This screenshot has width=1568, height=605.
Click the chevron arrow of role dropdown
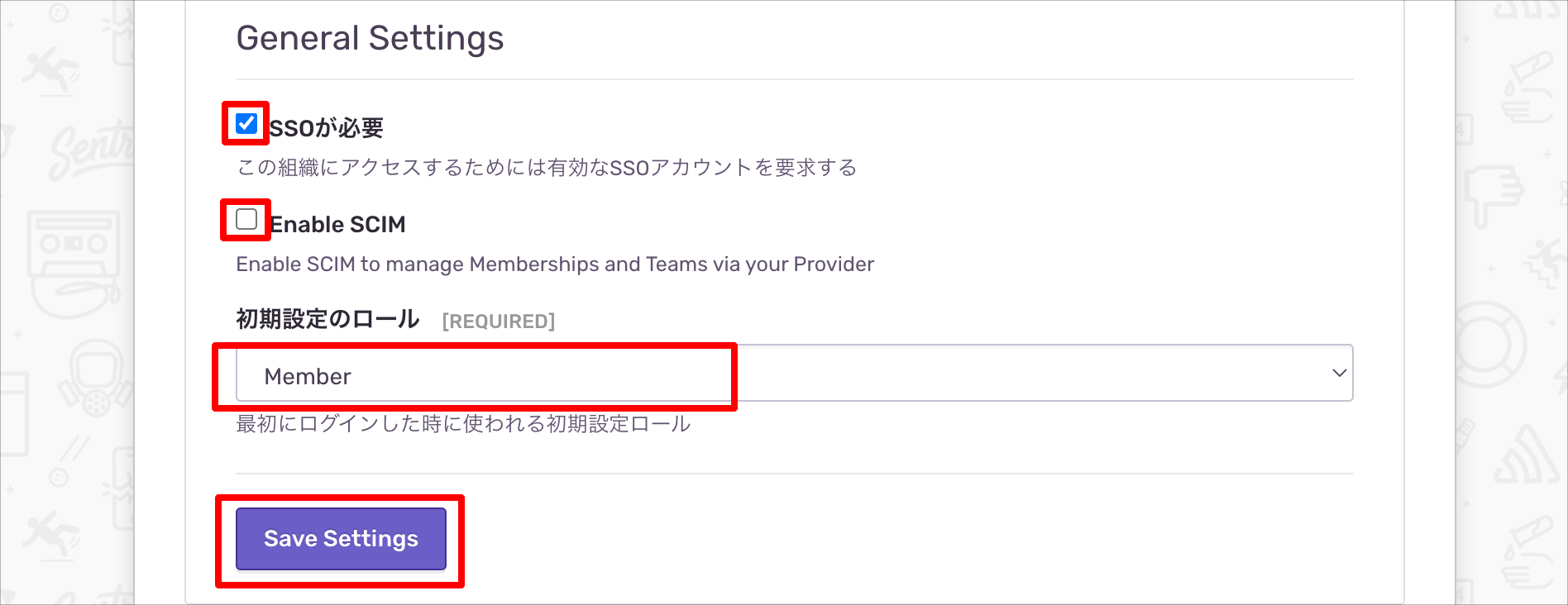tap(1339, 374)
